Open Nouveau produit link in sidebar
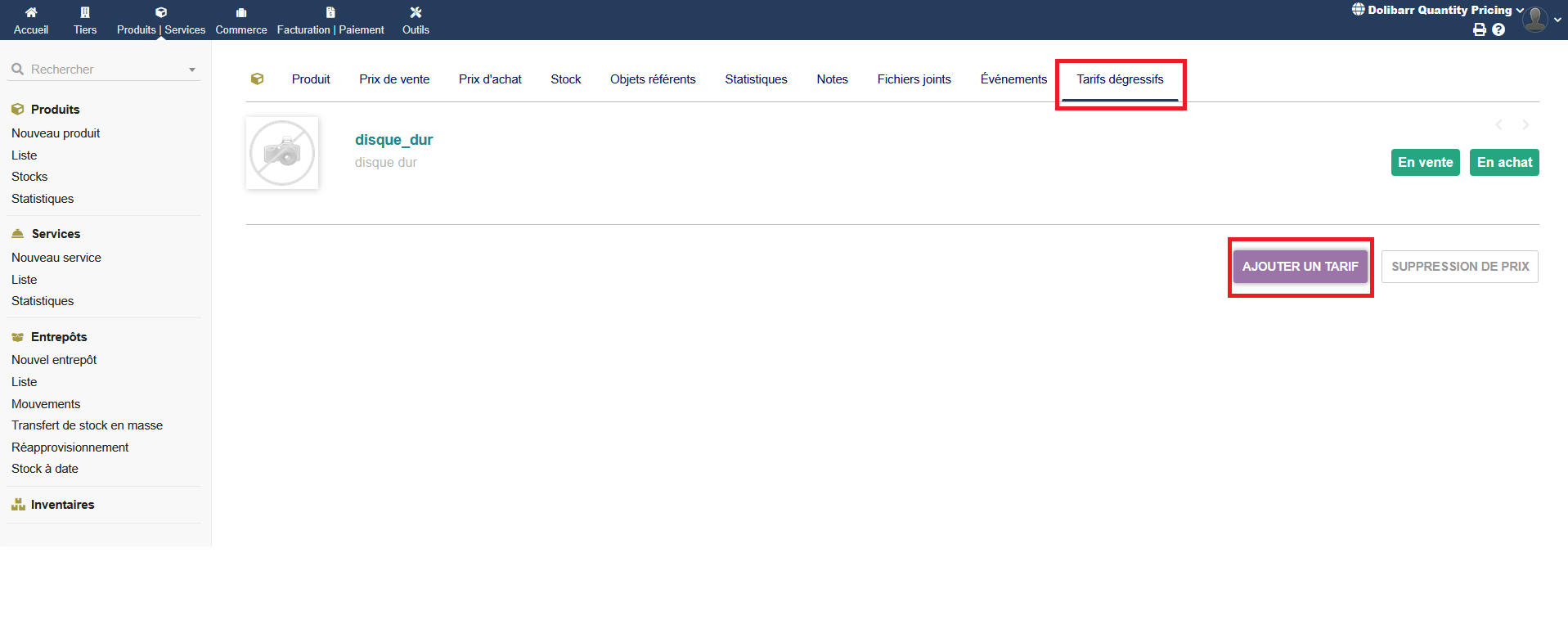Viewport: 1568px width, 634px height. point(56,133)
